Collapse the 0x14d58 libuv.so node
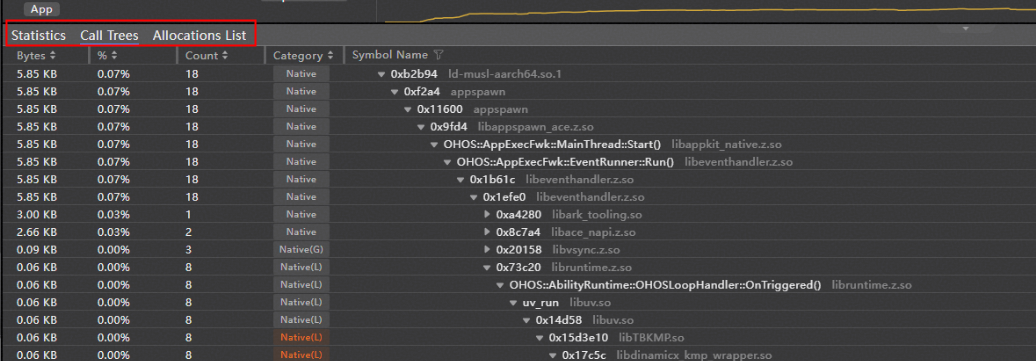The image size is (1036, 361). pos(527,321)
